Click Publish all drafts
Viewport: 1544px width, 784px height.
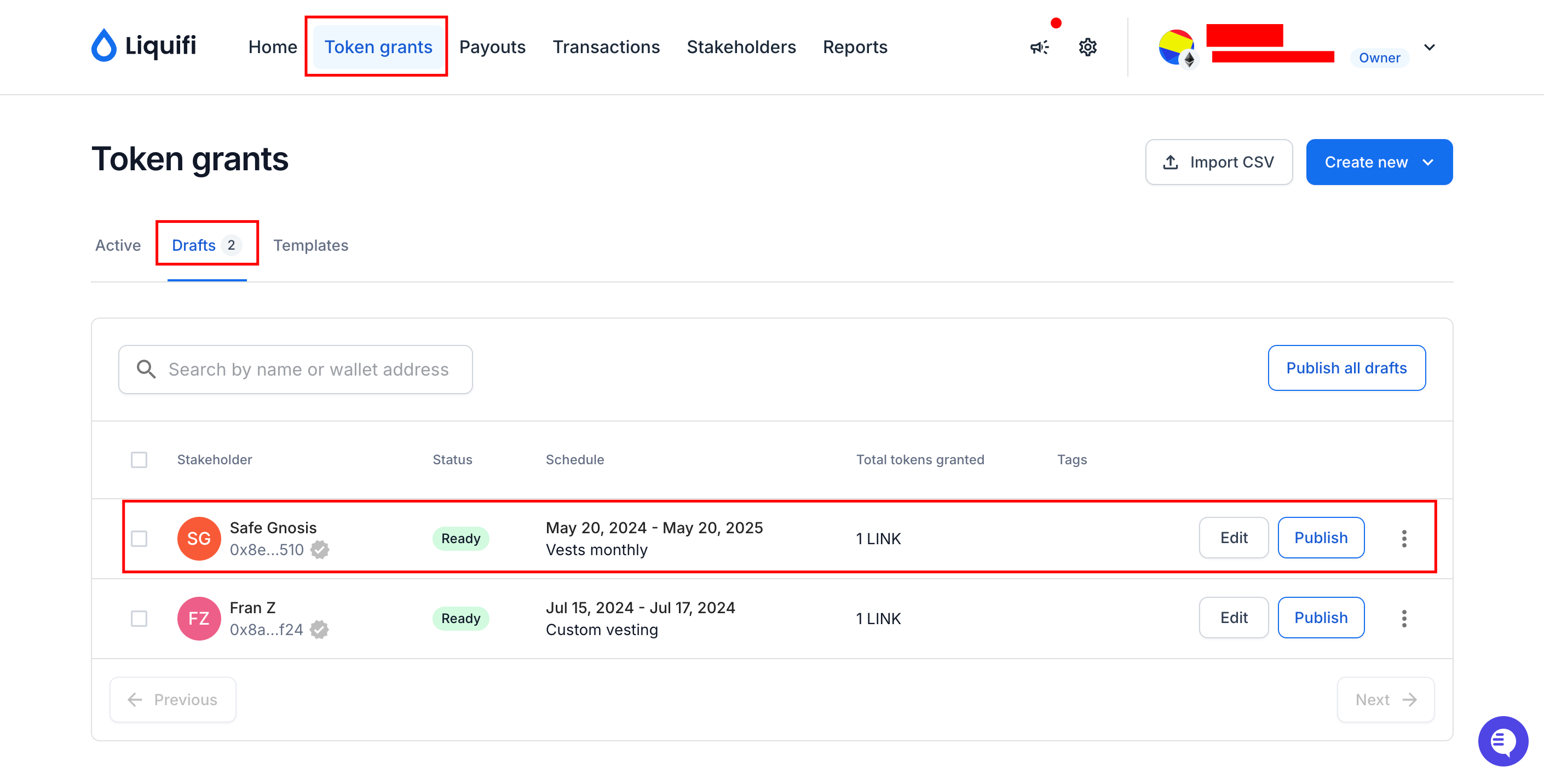pyautogui.click(x=1346, y=367)
